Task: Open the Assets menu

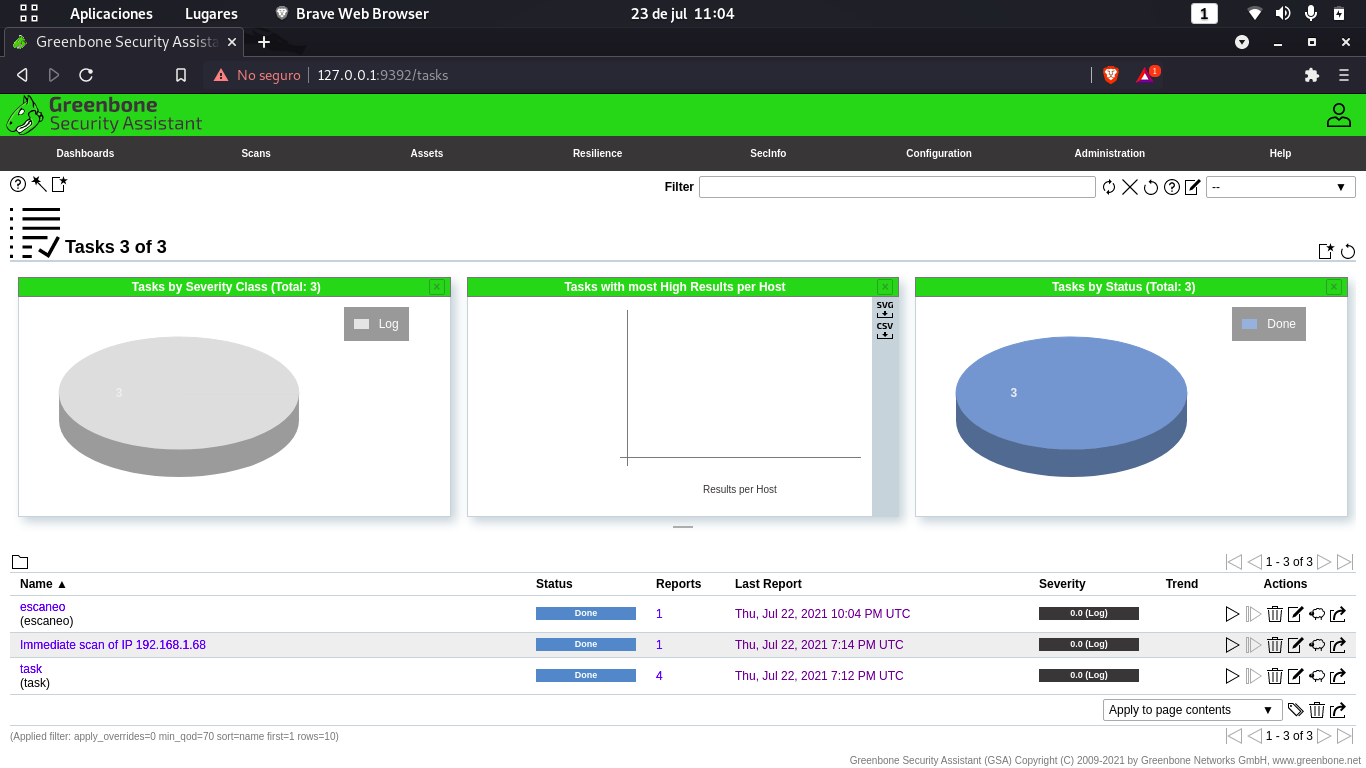Action: pyautogui.click(x=427, y=153)
